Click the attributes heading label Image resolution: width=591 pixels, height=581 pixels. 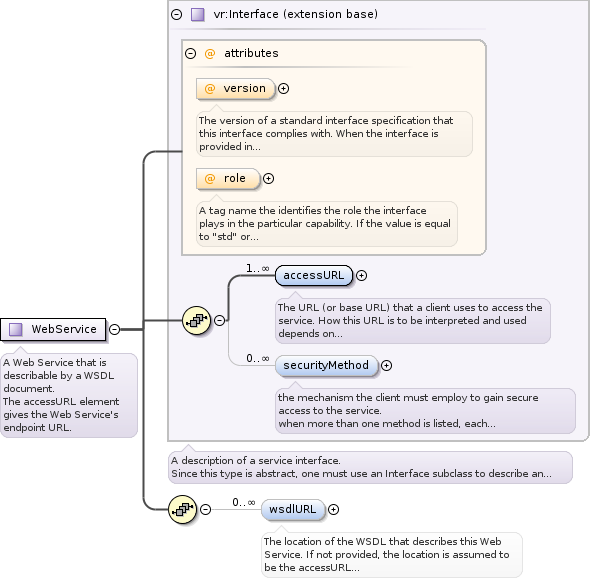coord(251,54)
